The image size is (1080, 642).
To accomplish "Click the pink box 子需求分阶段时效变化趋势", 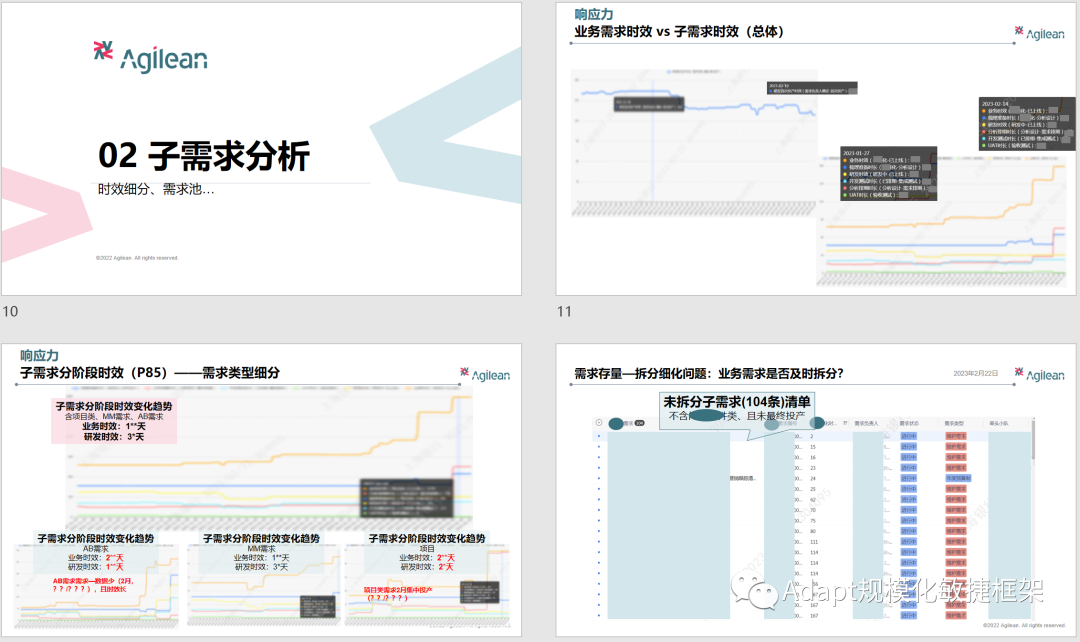I will coord(114,420).
